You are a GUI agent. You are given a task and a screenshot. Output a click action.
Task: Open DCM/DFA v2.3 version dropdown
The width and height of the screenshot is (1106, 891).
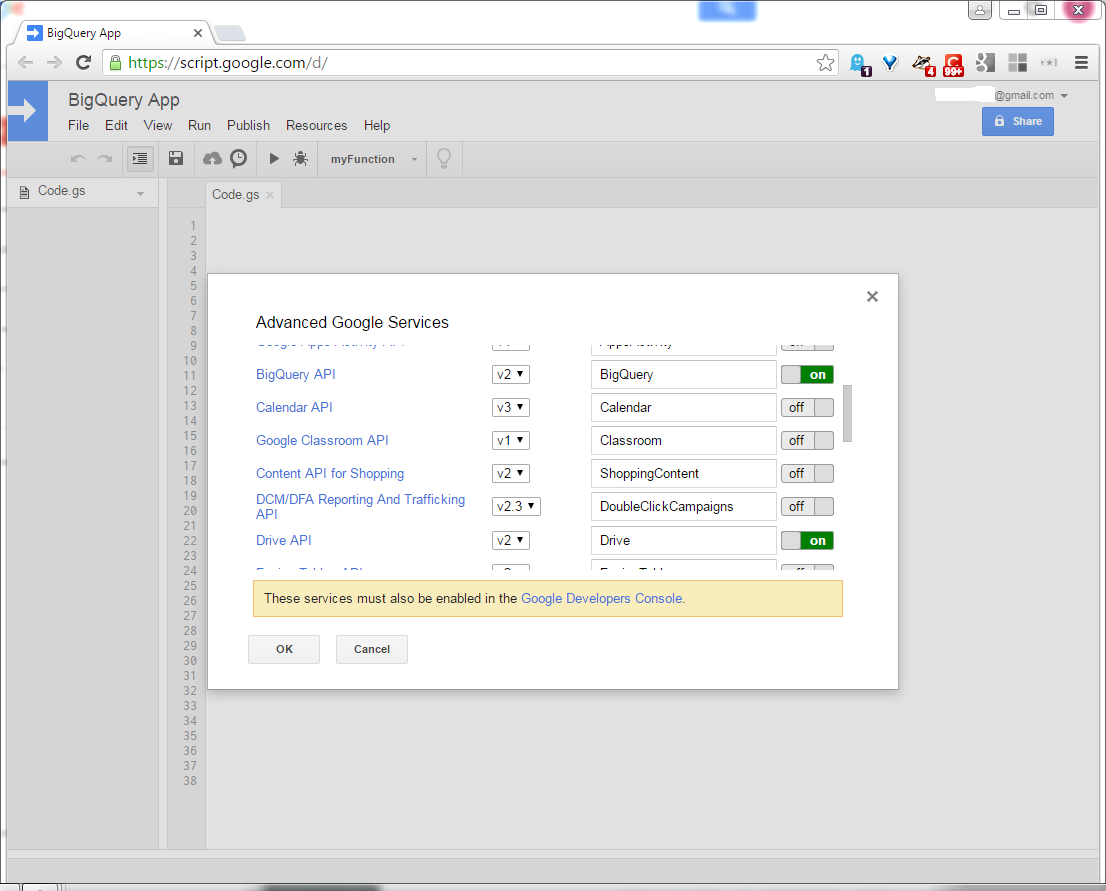pyautogui.click(x=516, y=507)
